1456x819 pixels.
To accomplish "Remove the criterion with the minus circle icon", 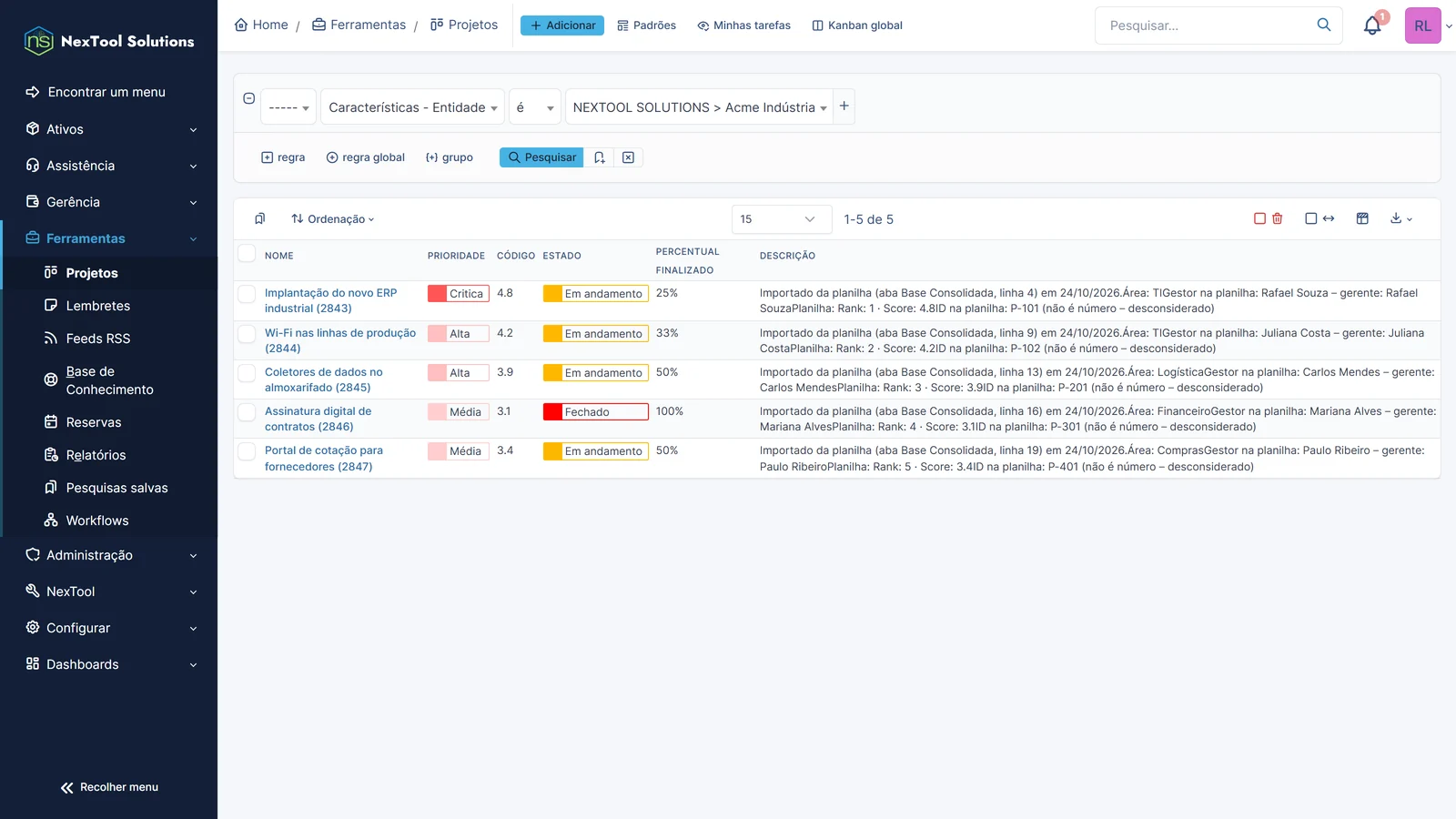I will pos(248,98).
